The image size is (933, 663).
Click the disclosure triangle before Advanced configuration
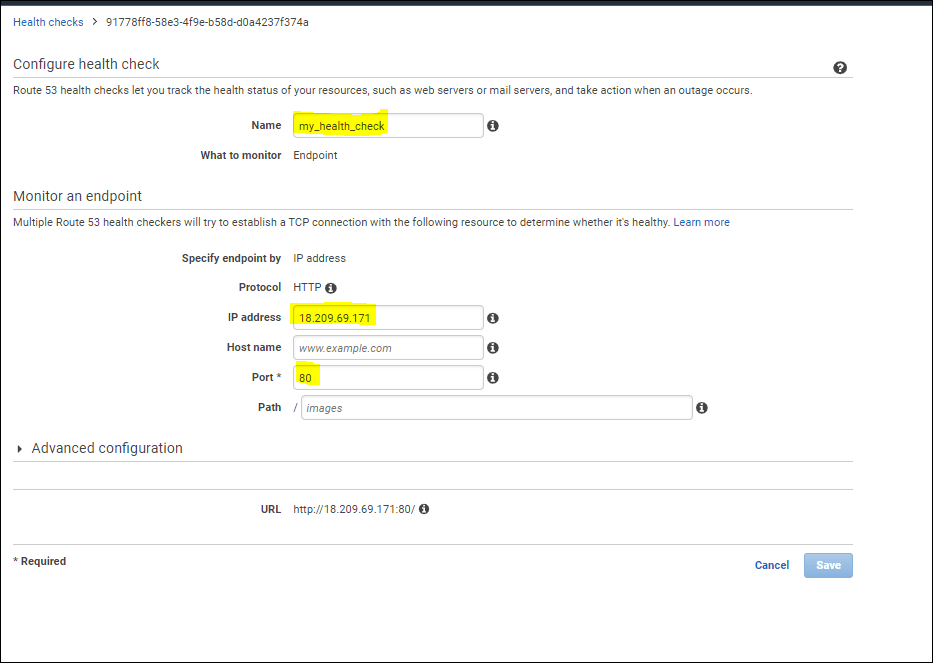19,448
